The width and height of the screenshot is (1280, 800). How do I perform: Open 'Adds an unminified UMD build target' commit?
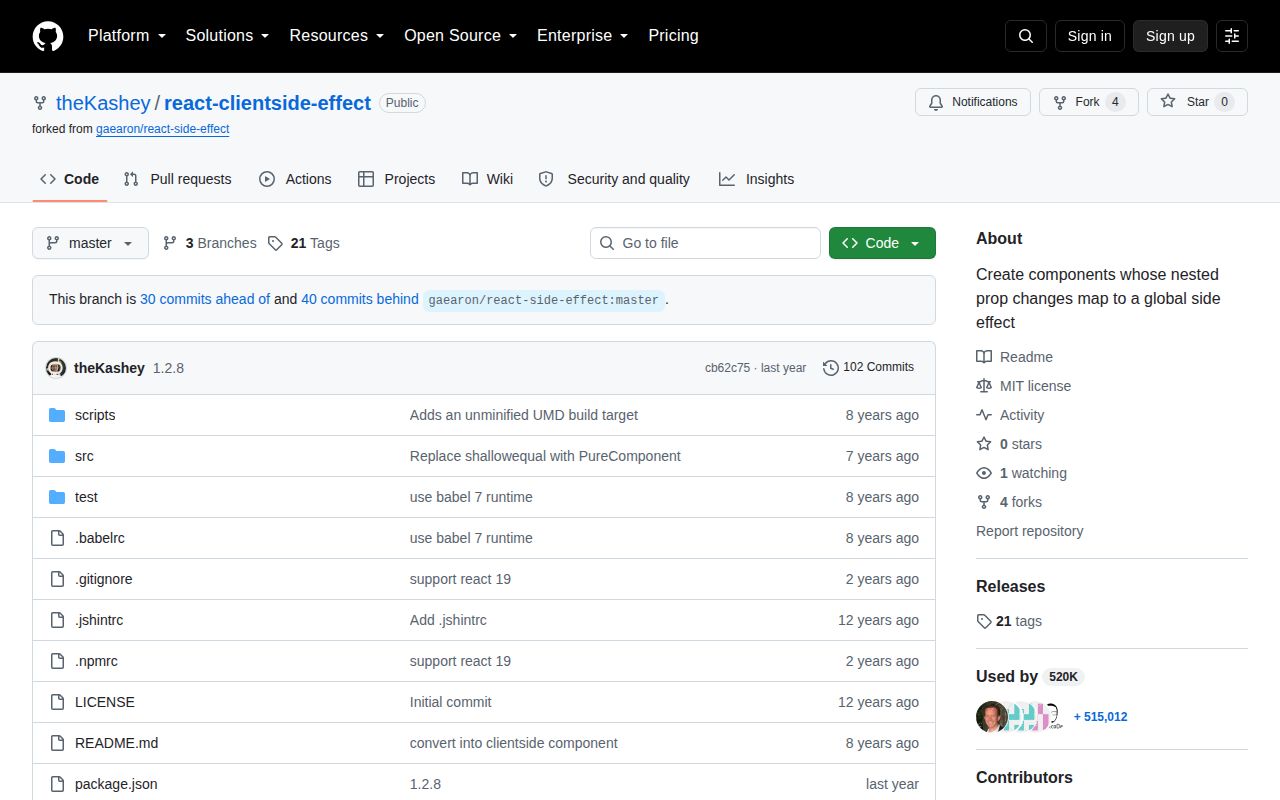[524, 415]
